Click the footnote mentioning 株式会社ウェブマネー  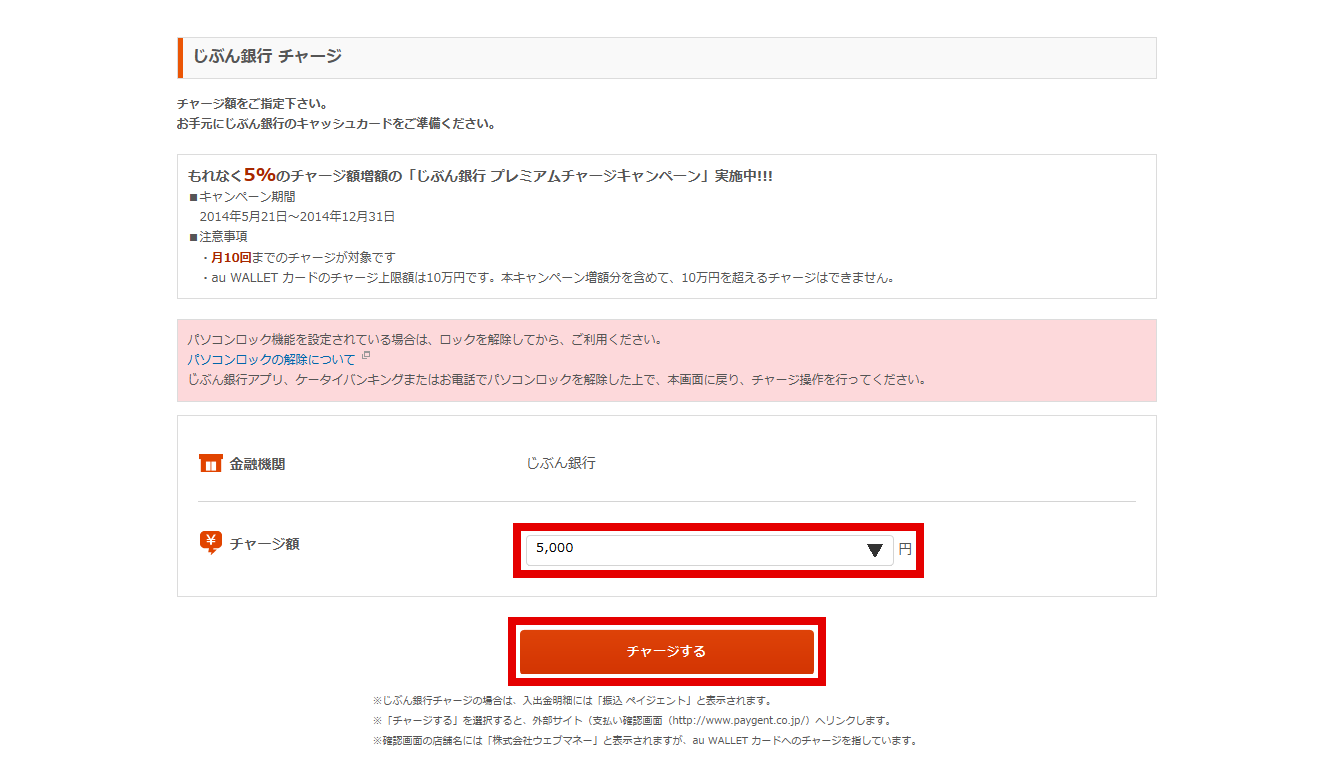click(x=644, y=741)
